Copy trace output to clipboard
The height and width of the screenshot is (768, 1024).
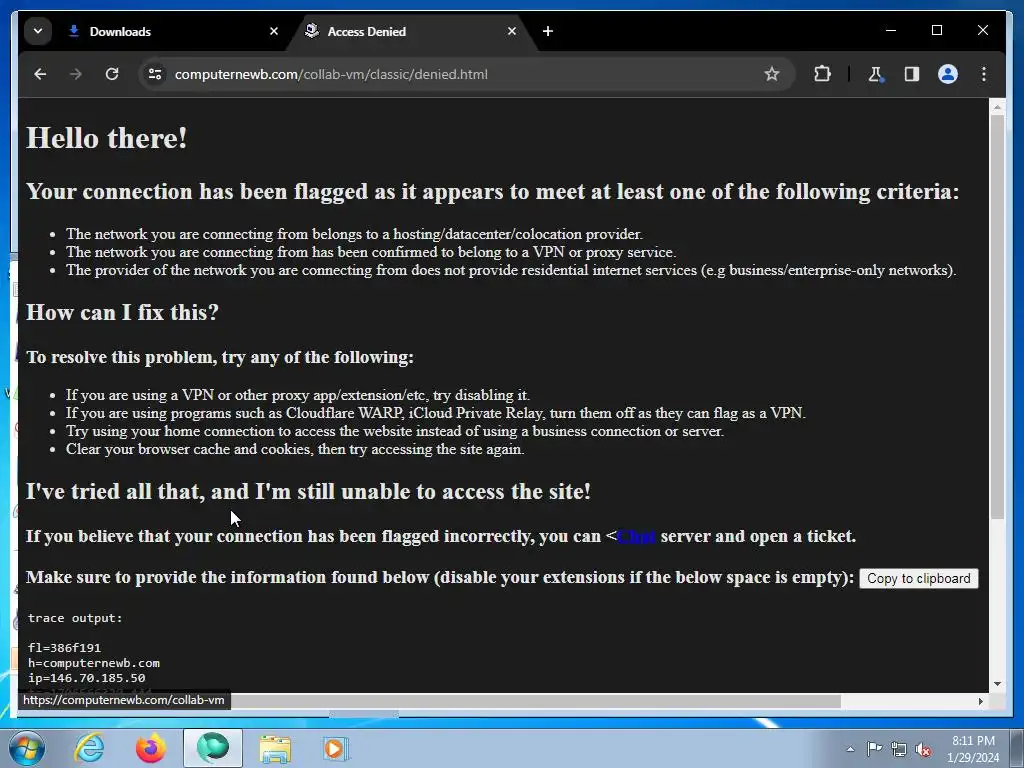point(919,579)
